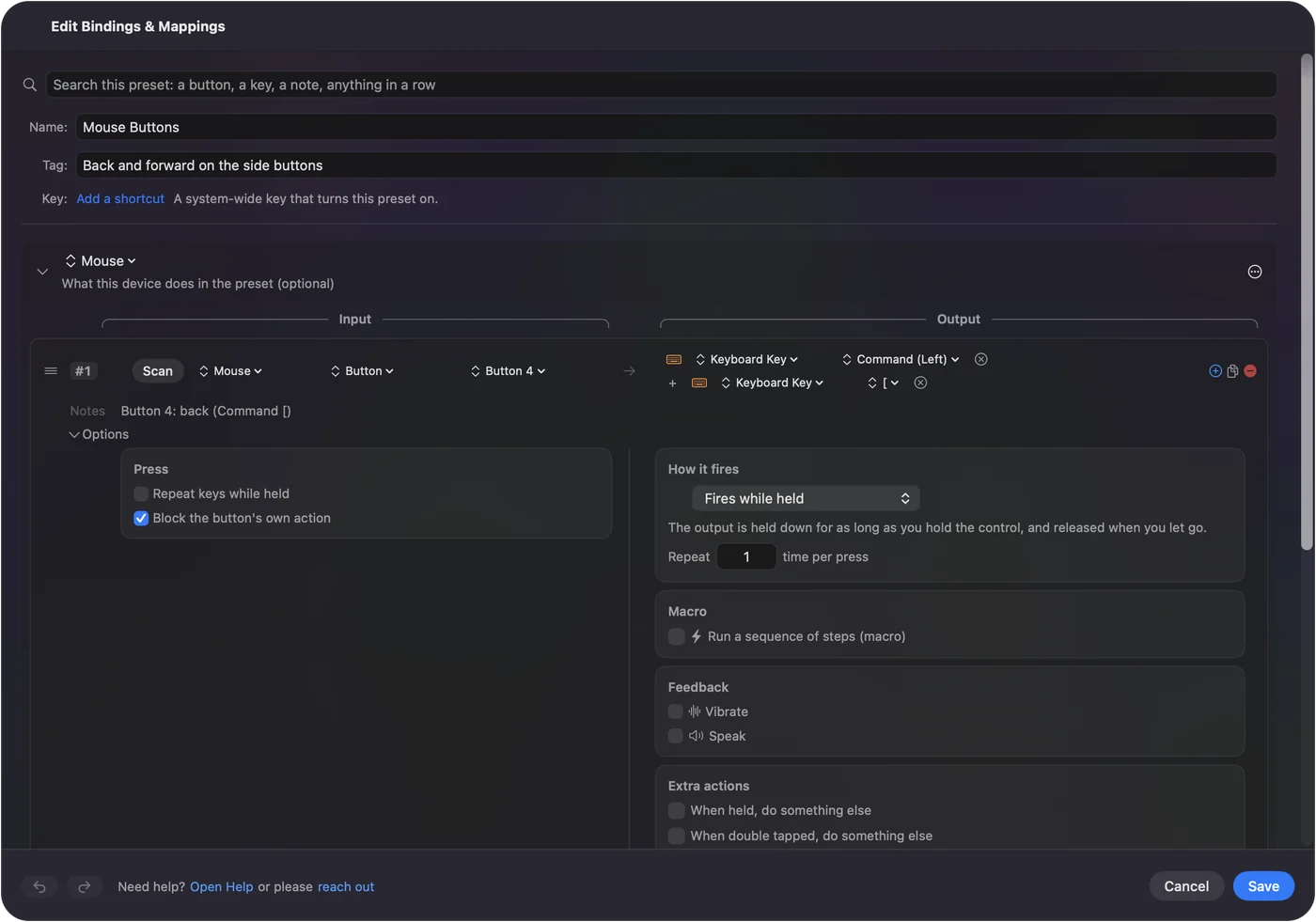Click the Name field containing Mouse Buttons
1316x922 pixels.
tap(676, 127)
